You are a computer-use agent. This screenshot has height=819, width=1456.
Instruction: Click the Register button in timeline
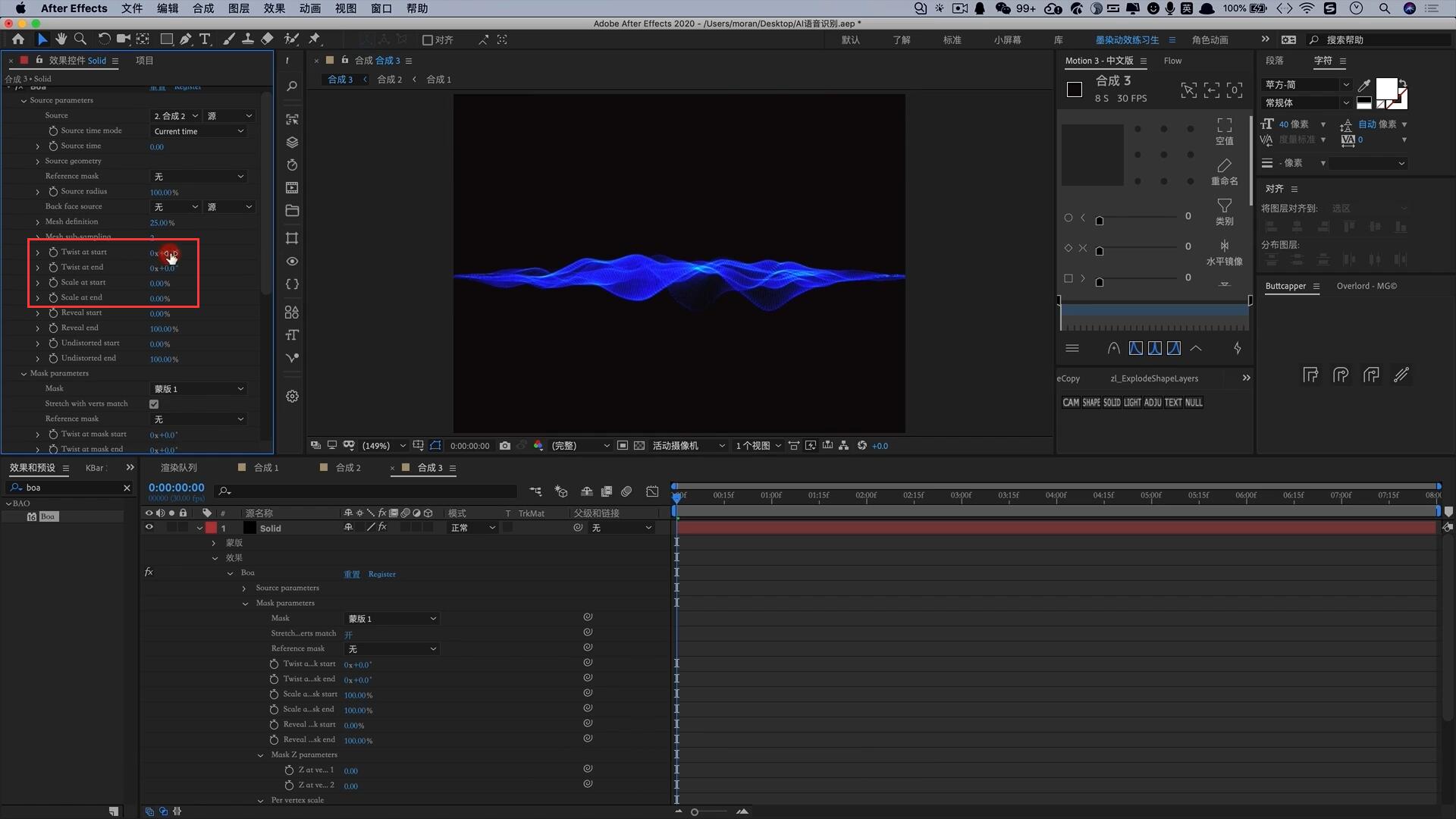(x=380, y=573)
